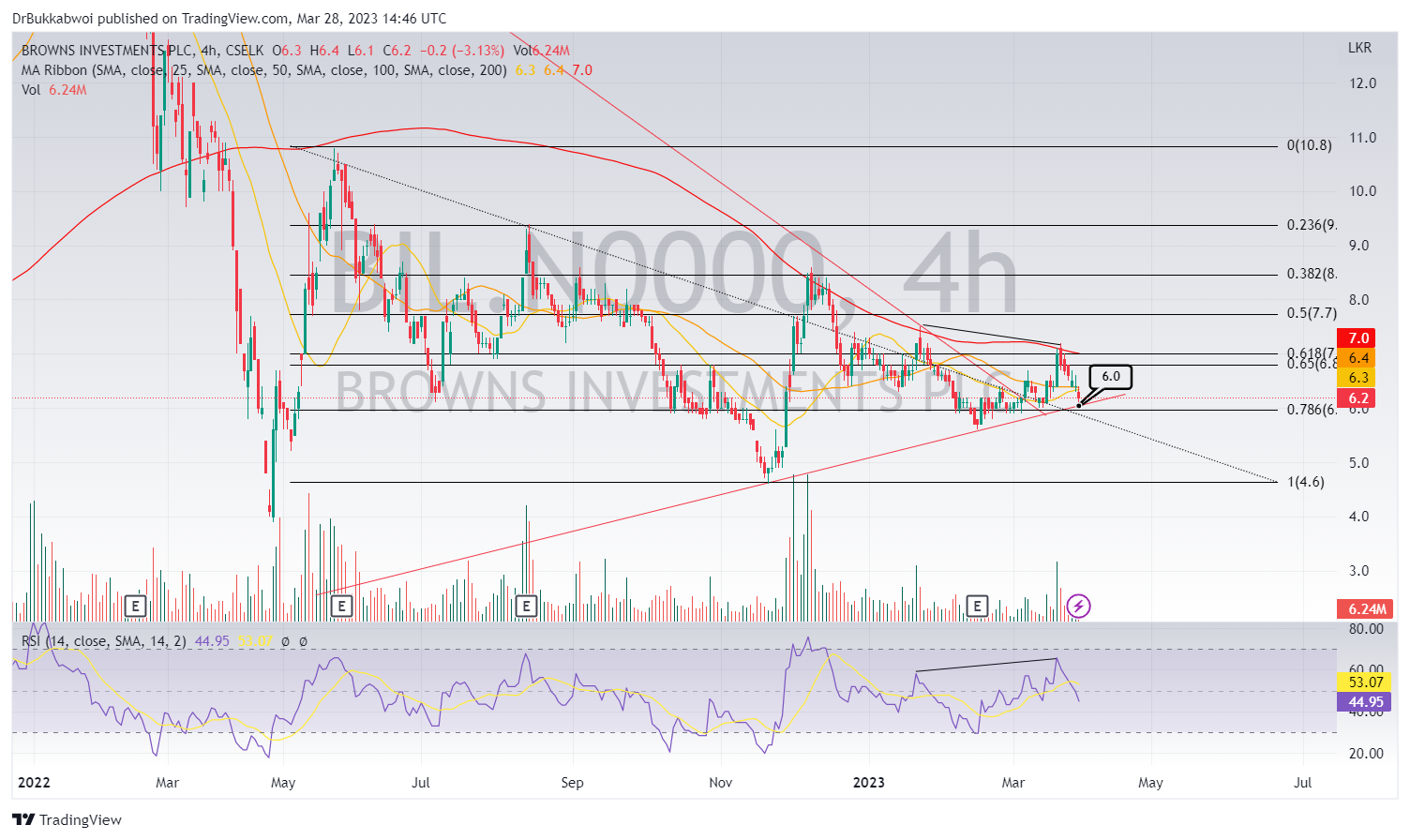The height and width of the screenshot is (840, 1410).
Task: Click the purple 44.95 RSI value tag
Action: click(x=1365, y=702)
